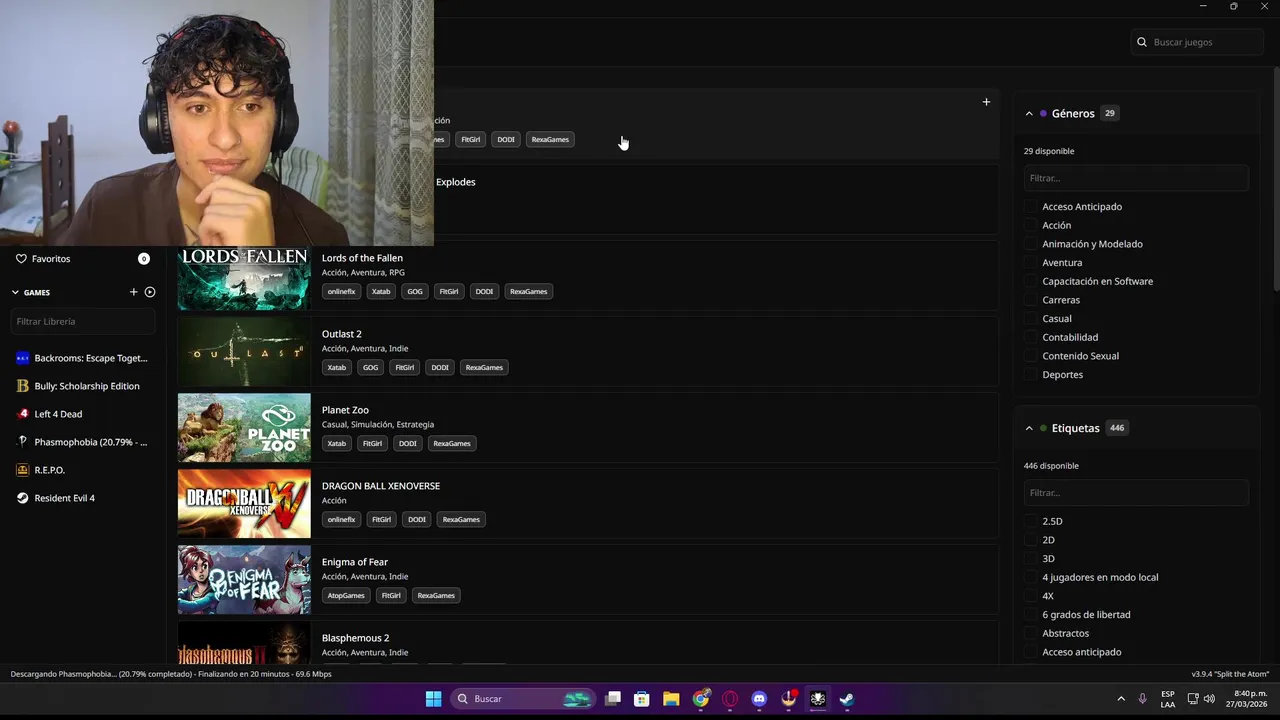Click the play circle icon beside GAMES
Viewport: 1280px width, 720px height.
click(x=150, y=292)
